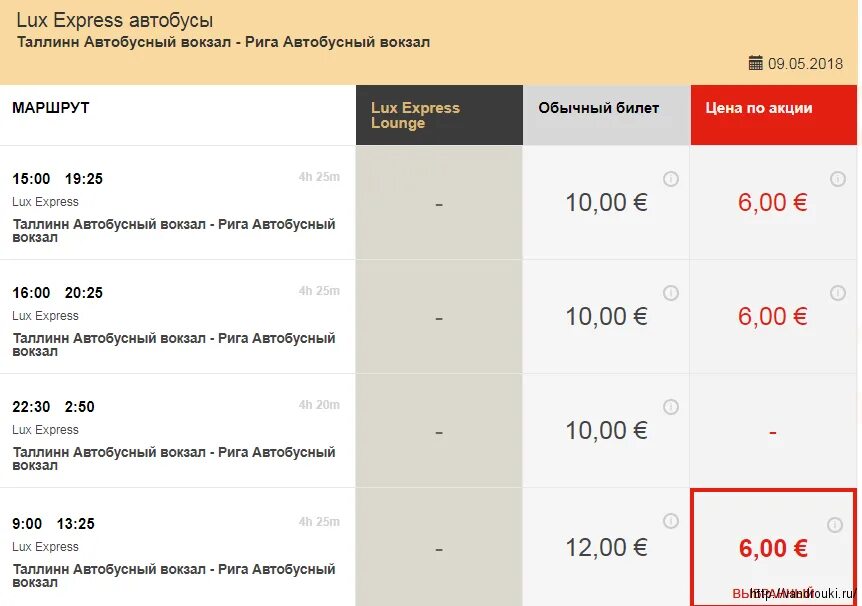
Task: Click the route name in the 22:30 row
Action: pos(174,458)
